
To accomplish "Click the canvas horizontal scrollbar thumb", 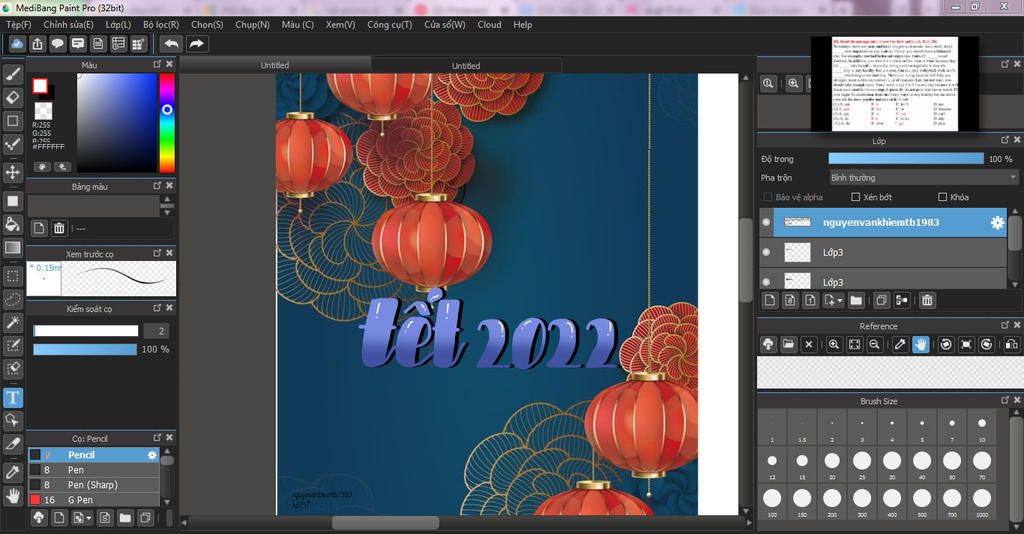I will click(x=385, y=523).
